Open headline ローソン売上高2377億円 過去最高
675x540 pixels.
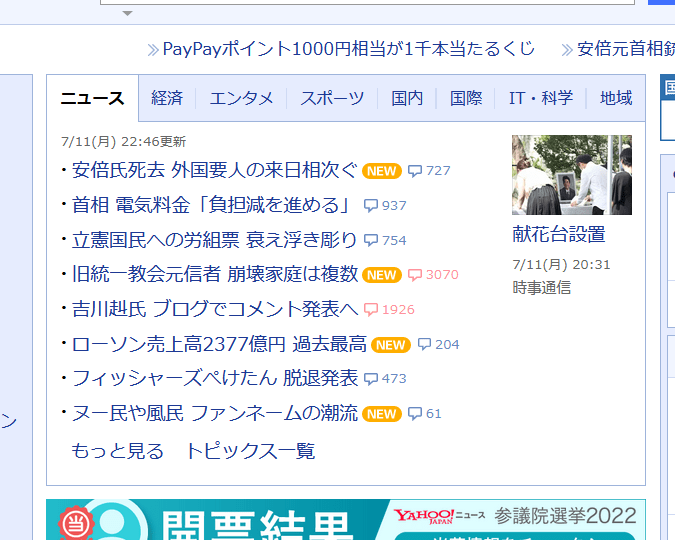point(219,344)
